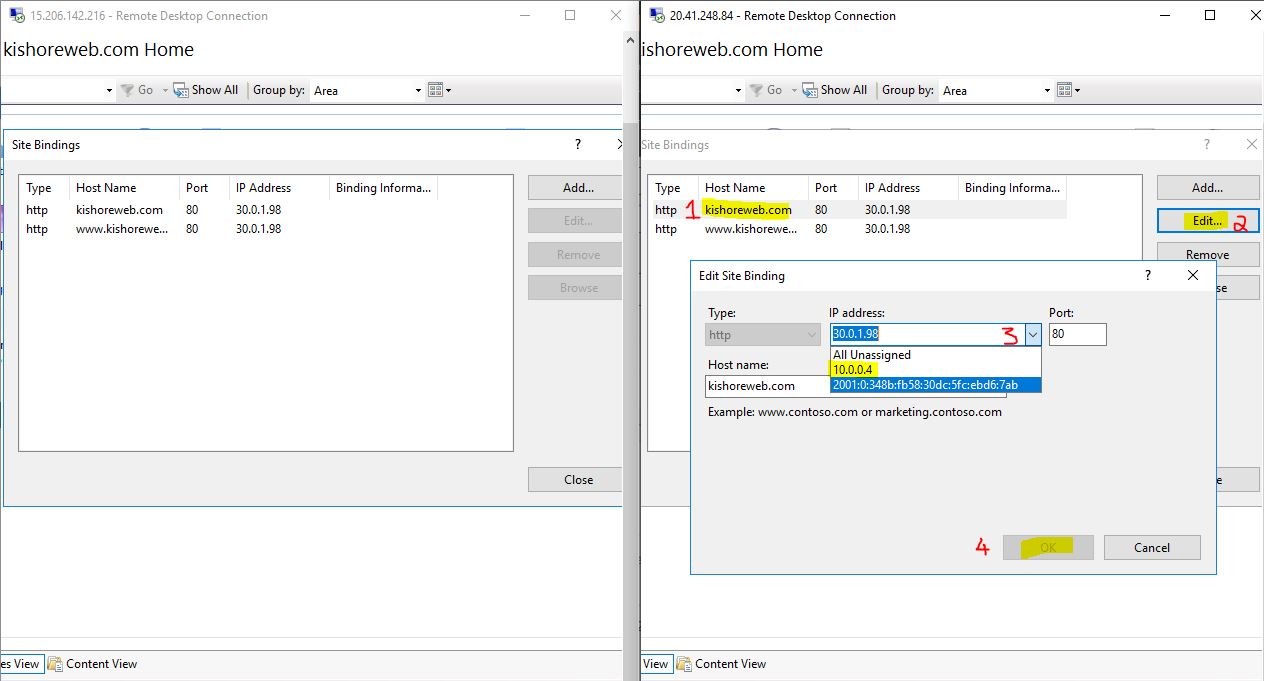This screenshot has width=1264, height=681.
Task: Click Show All icon in right RDP window
Action: pyautogui.click(x=810, y=90)
